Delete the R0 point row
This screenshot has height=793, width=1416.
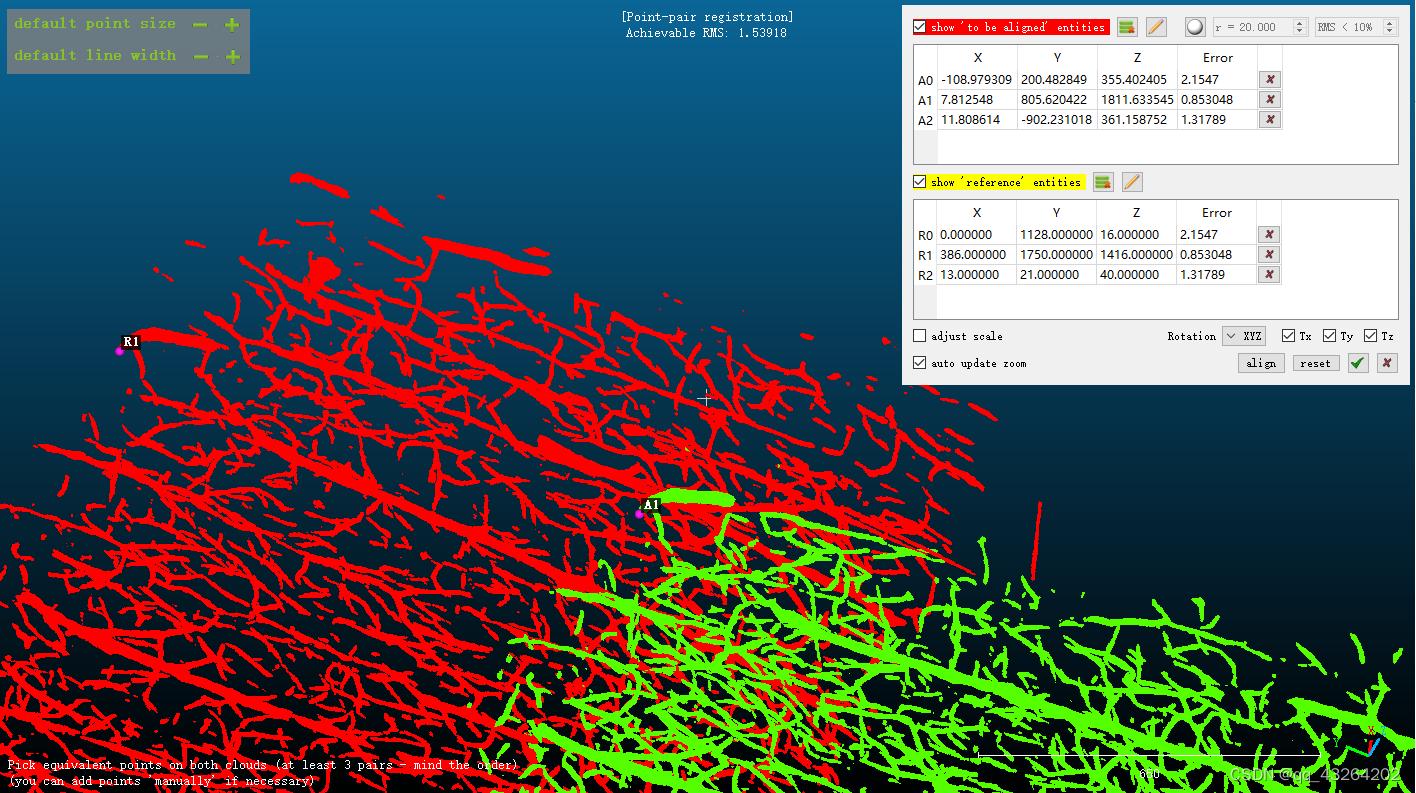tap(1269, 234)
